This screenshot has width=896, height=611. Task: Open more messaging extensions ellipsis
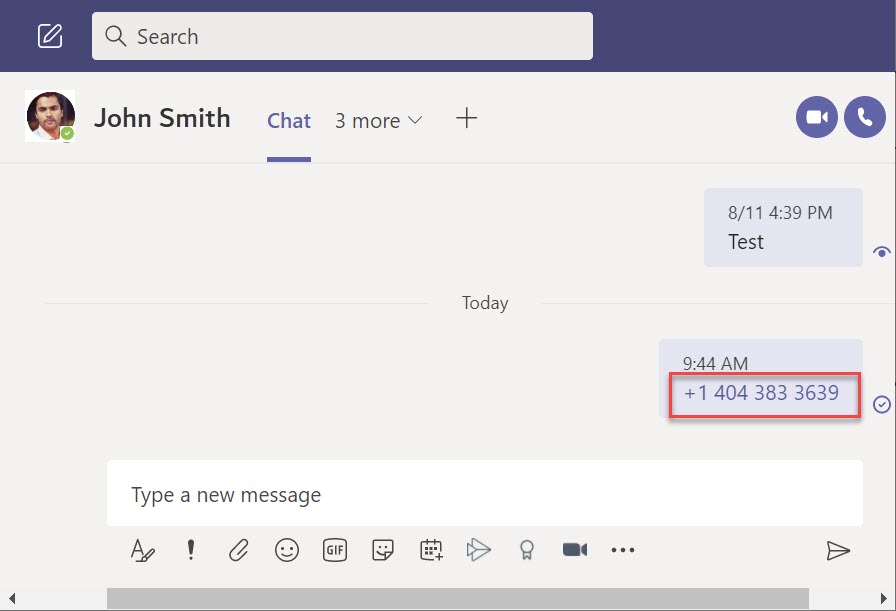623,550
